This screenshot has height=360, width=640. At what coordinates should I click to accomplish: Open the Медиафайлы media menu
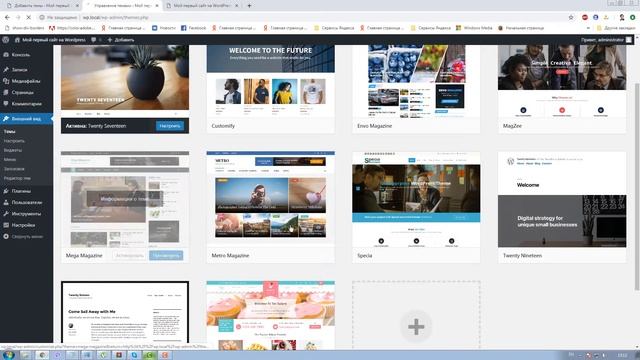pos(26,81)
